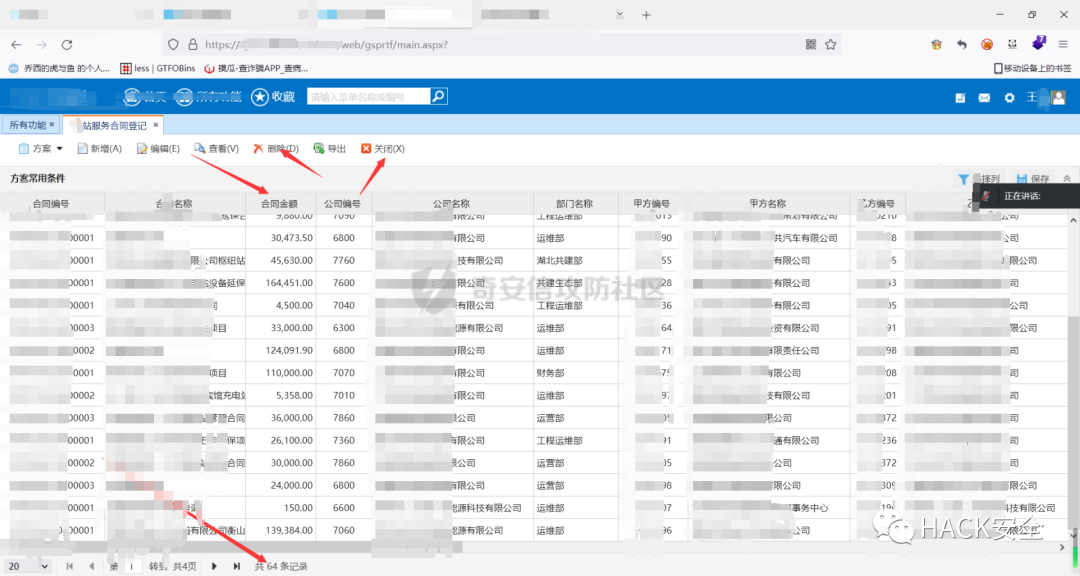Click the 保存 save button

[1032, 179]
